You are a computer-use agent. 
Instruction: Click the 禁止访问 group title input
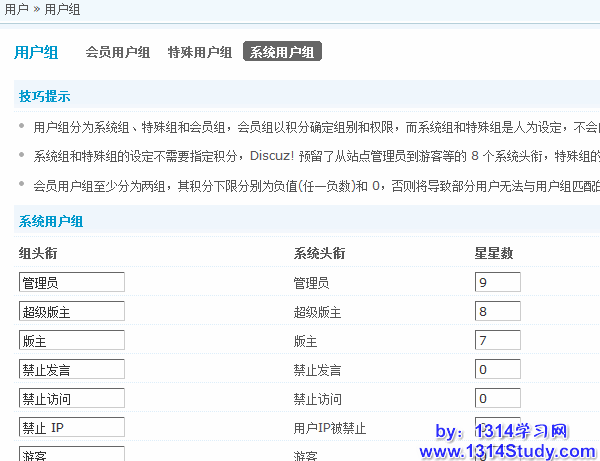pos(71,399)
